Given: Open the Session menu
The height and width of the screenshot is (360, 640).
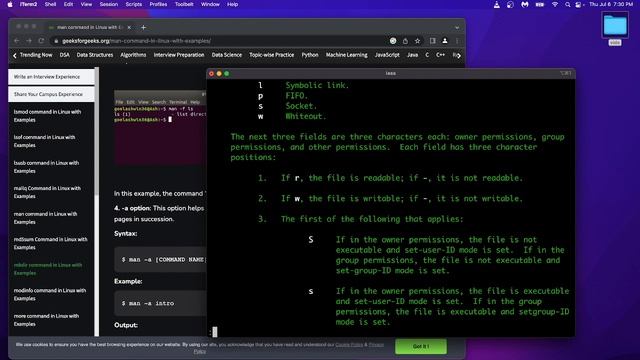Looking at the screenshot, I should pos(109,4).
